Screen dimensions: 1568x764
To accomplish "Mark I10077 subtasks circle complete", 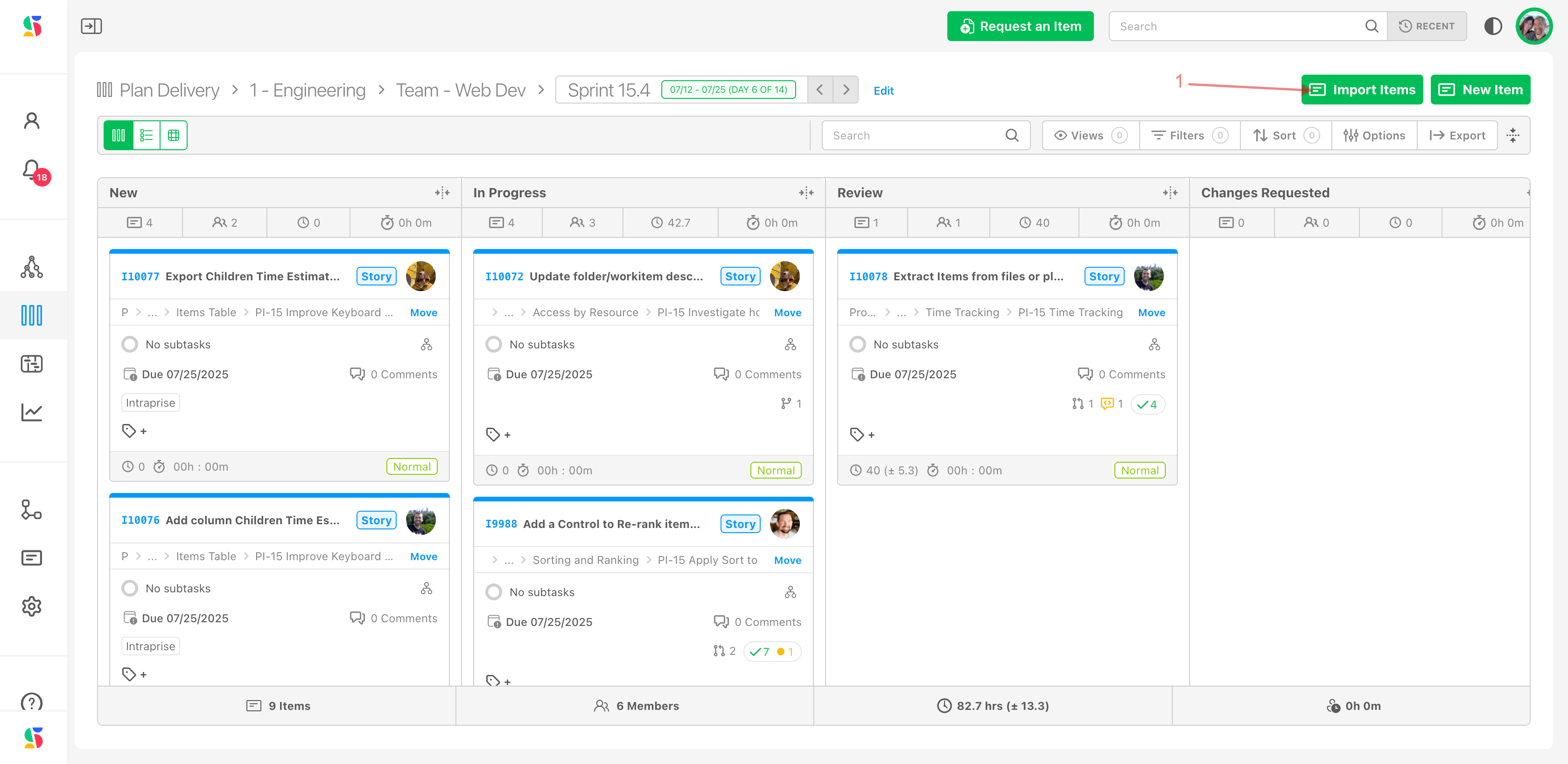I will point(130,344).
